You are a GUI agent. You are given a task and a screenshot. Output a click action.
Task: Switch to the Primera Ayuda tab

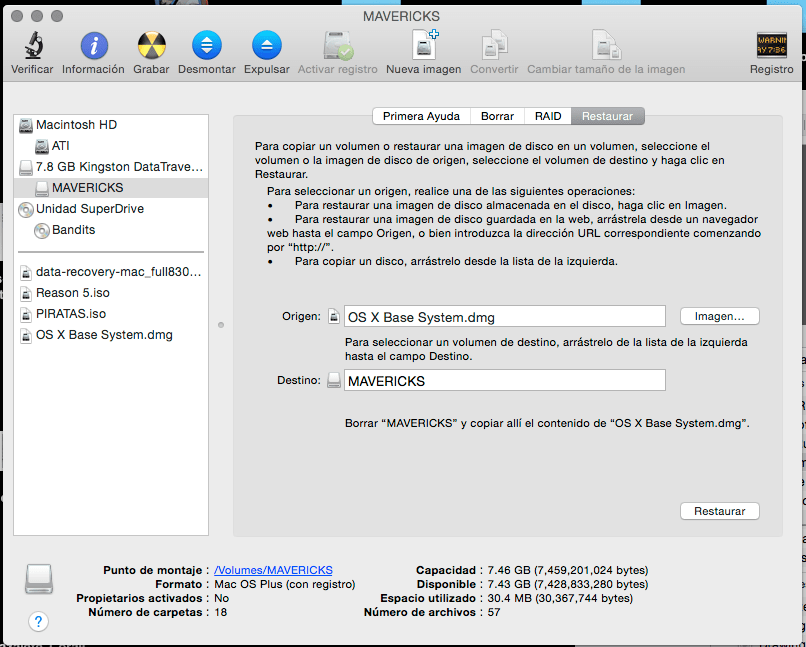click(421, 116)
